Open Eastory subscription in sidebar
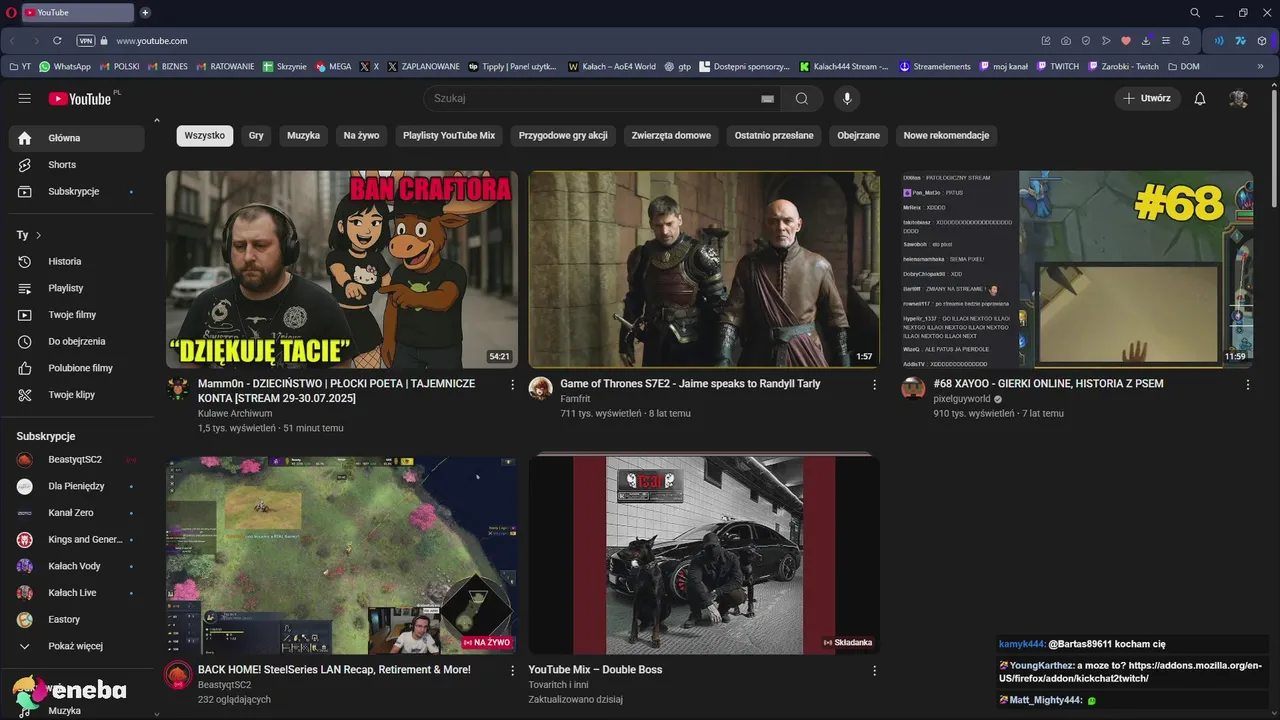1280x720 pixels. pyautogui.click(x=76, y=620)
